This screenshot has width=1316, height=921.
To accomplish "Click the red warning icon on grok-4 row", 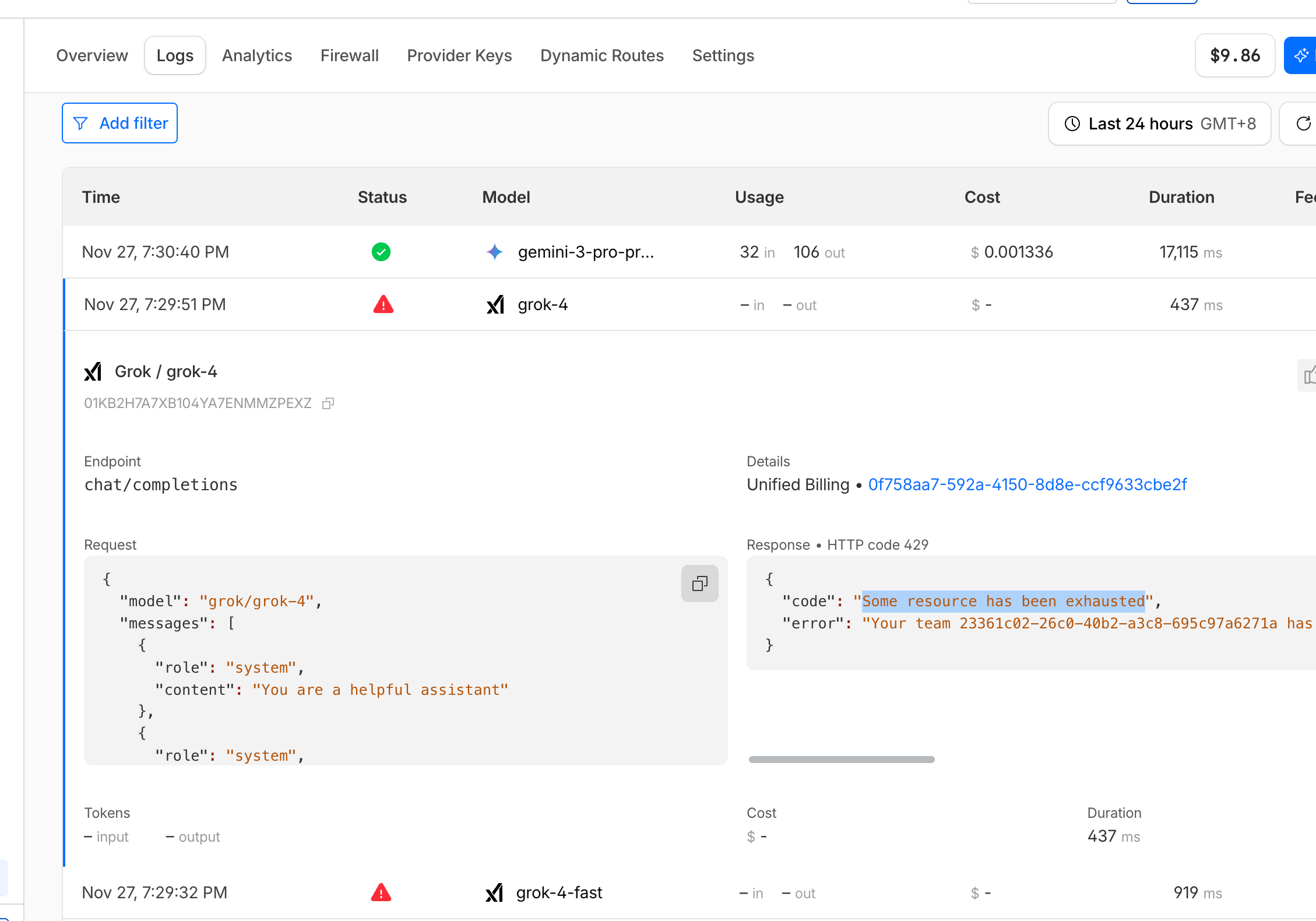I will pyautogui.click(x=383, y=304).
